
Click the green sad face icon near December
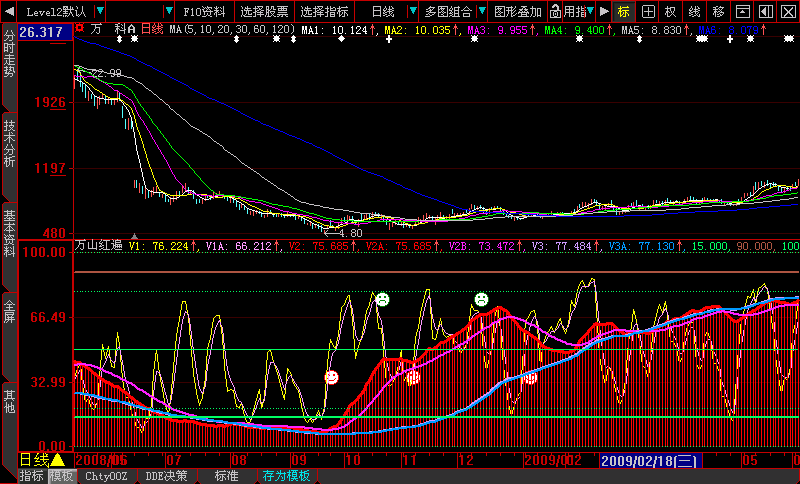coord(481,299)
